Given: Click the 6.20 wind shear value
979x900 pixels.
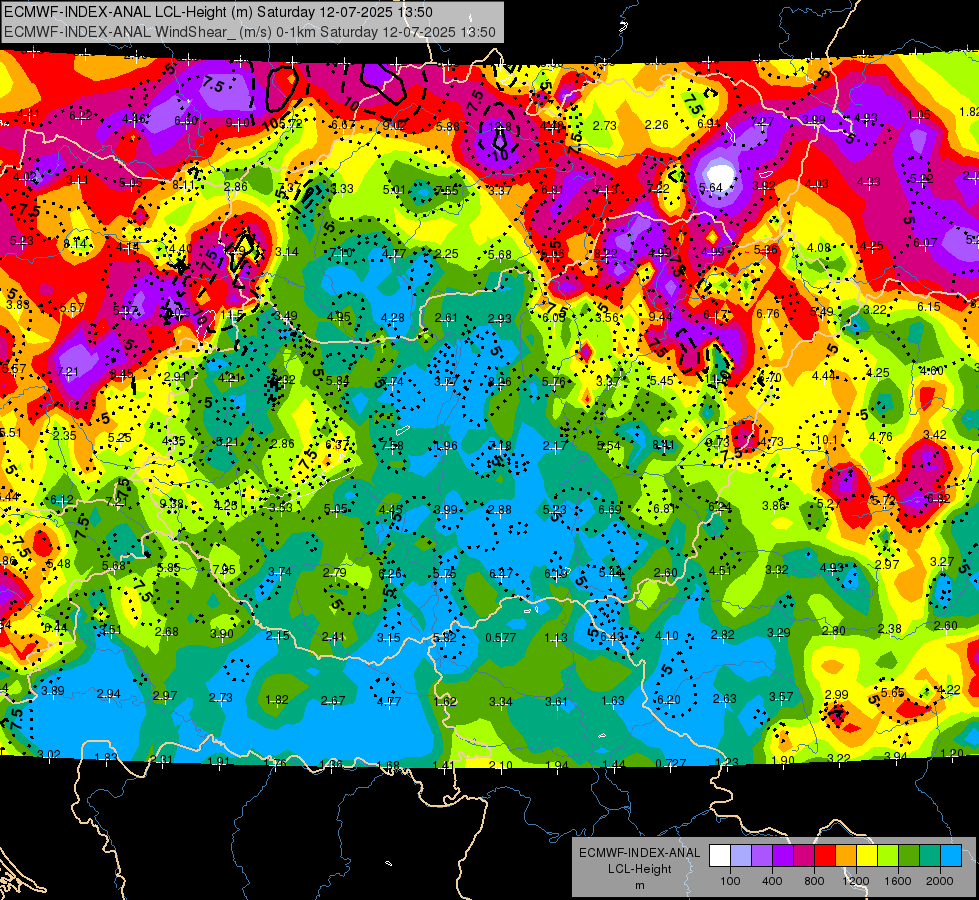Looking at the screenshot, I should pos(669,700).
